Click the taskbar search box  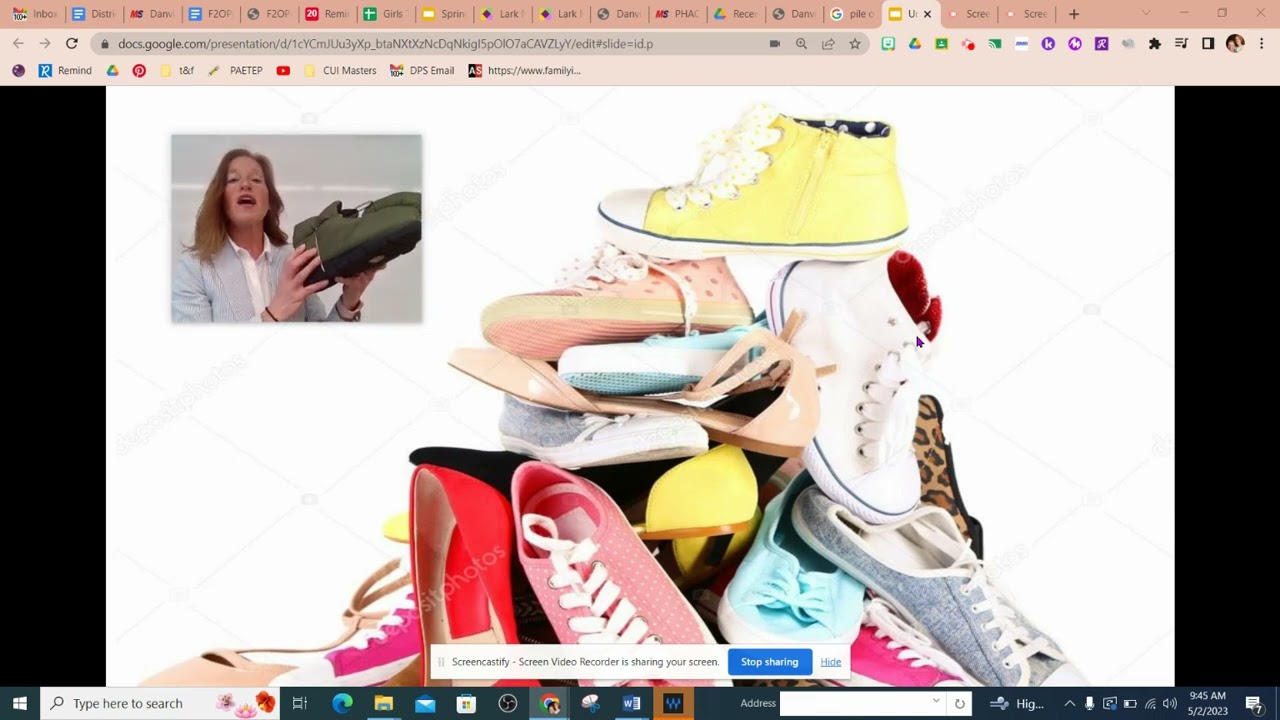[x=160, y=703]
